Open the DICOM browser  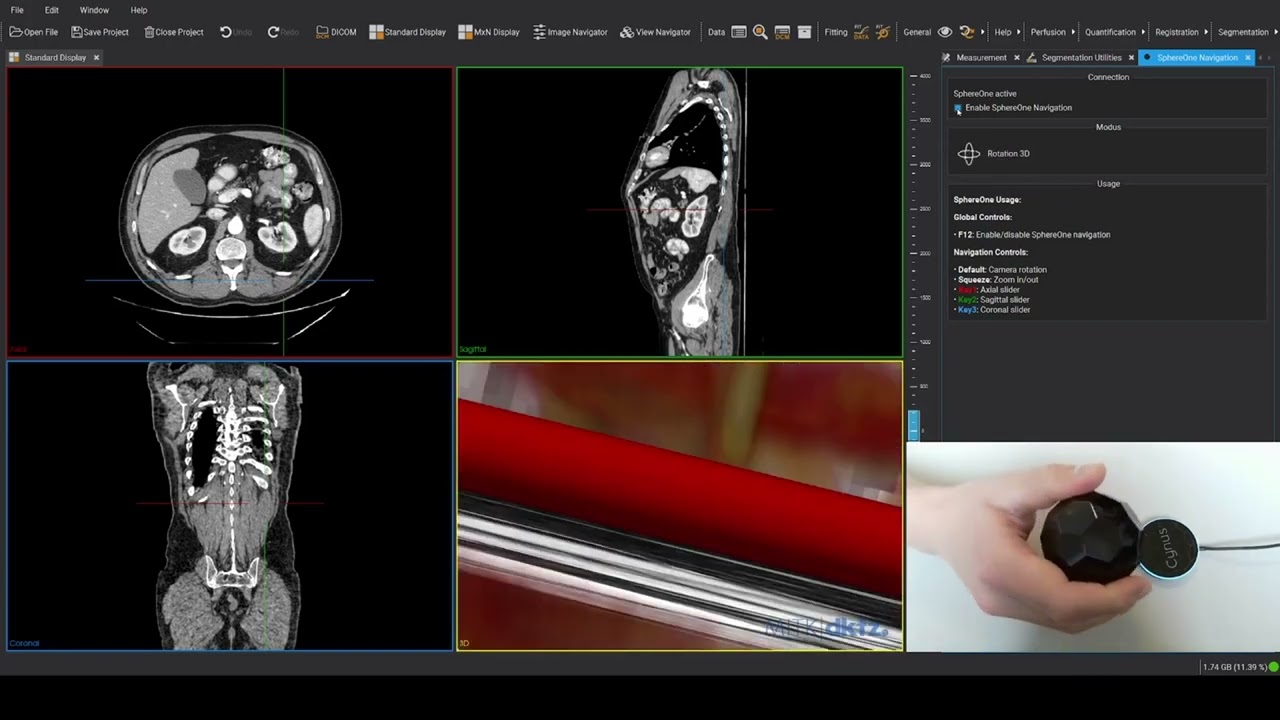tap(336, 32)
